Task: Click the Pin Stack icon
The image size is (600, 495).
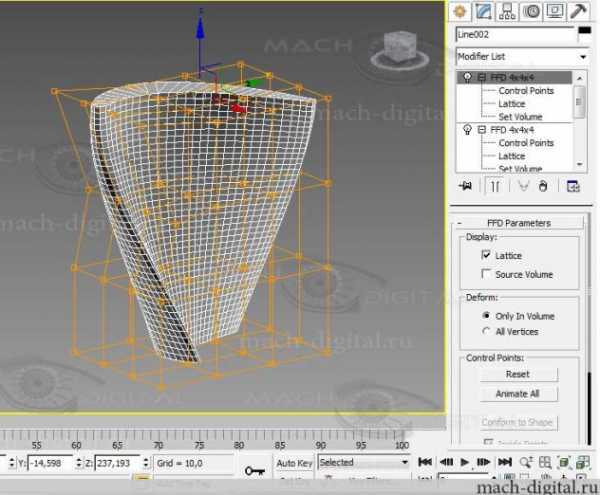Action: (465, 186)
